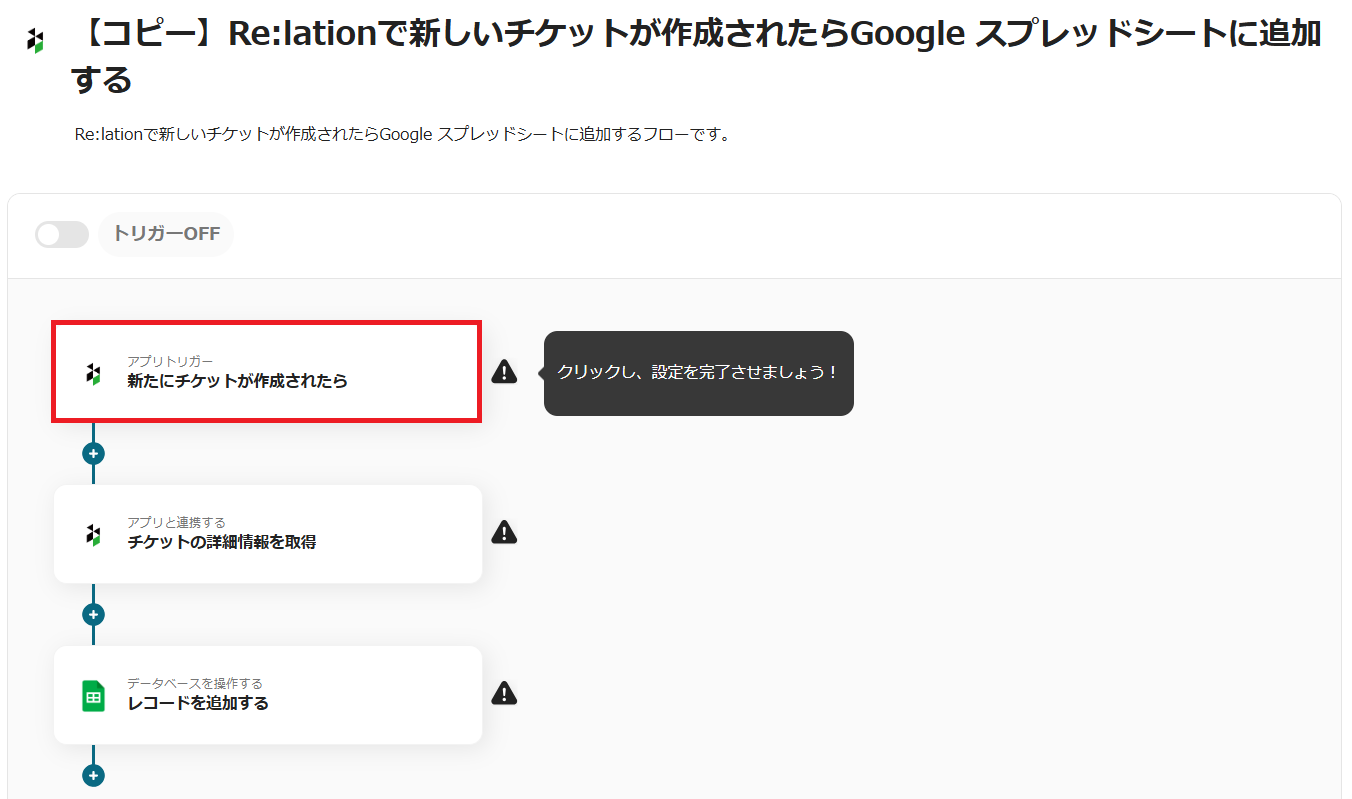Click warning icon beside チケットの詳細情報を取得
1352x799 pixels.
(504, 532)
